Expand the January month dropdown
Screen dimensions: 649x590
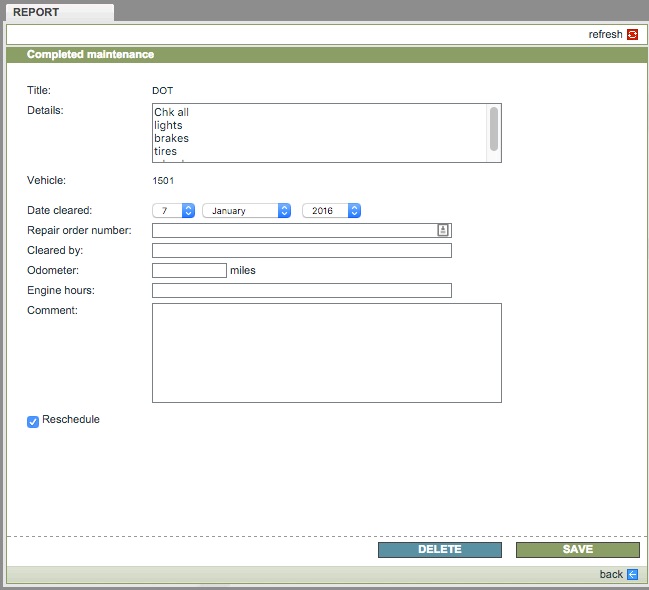pos(246,211)
